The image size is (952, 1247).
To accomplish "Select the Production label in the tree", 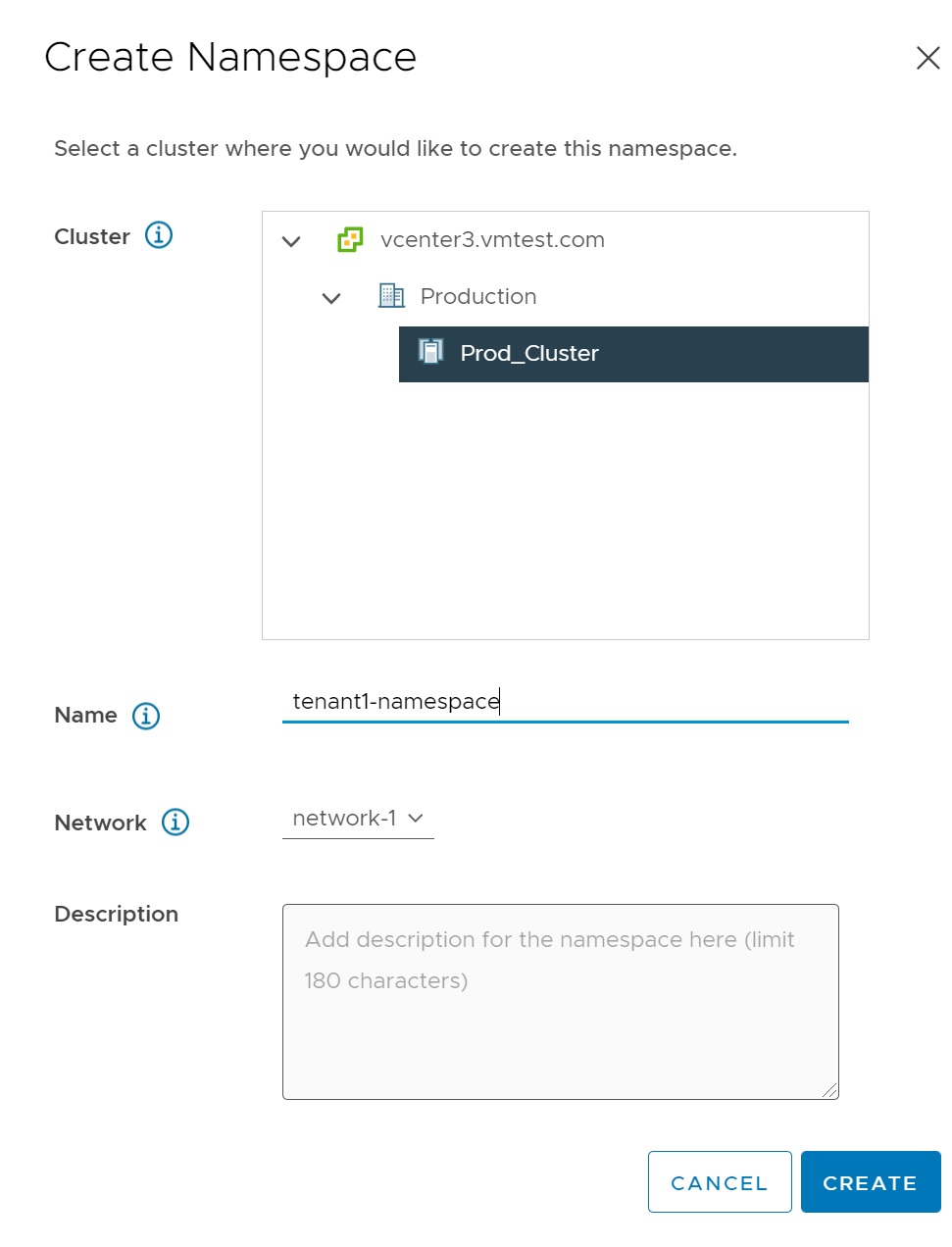I will click(x=477, y=297).
